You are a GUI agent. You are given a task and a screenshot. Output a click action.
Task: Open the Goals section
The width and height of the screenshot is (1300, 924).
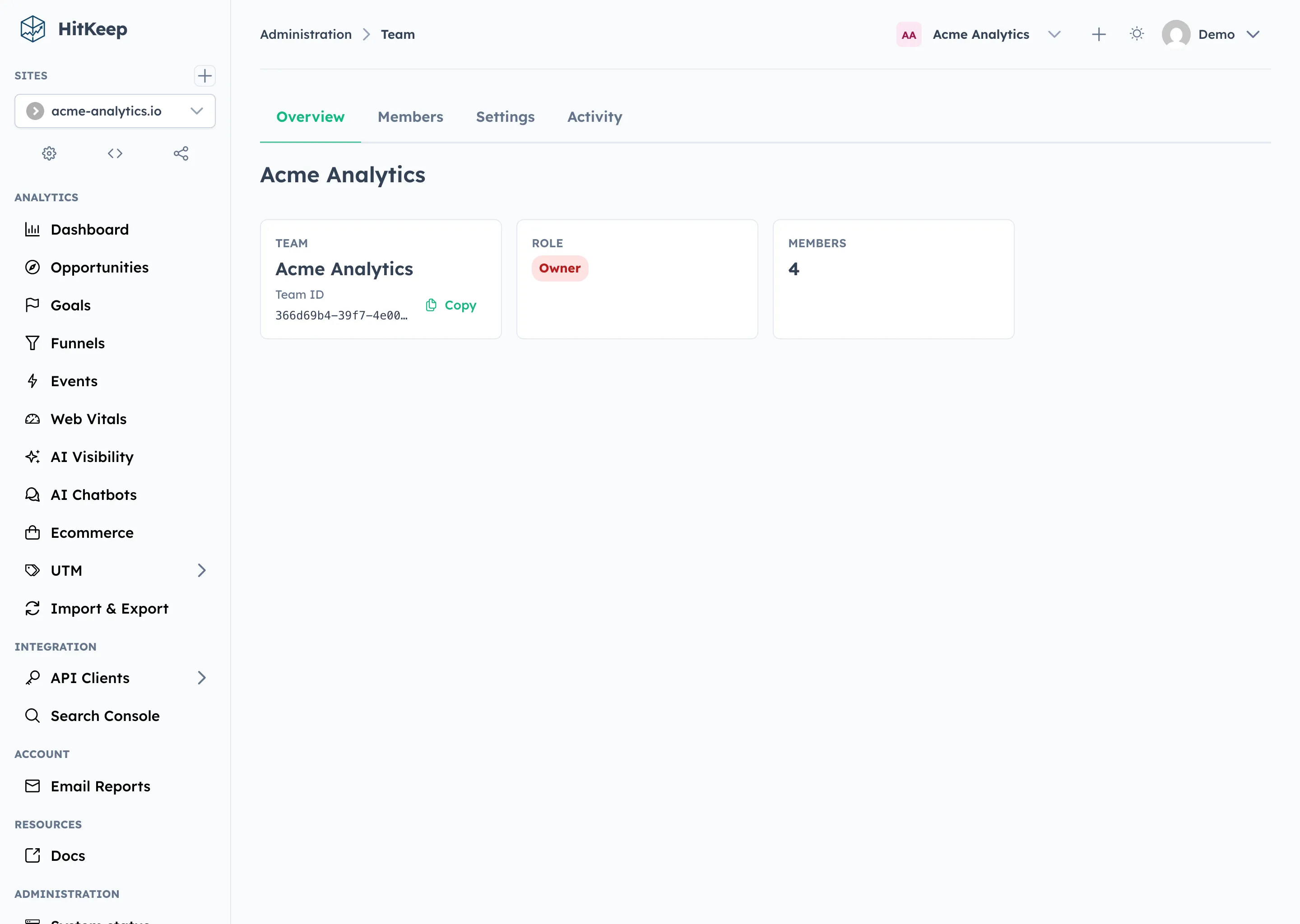point(115,305)
